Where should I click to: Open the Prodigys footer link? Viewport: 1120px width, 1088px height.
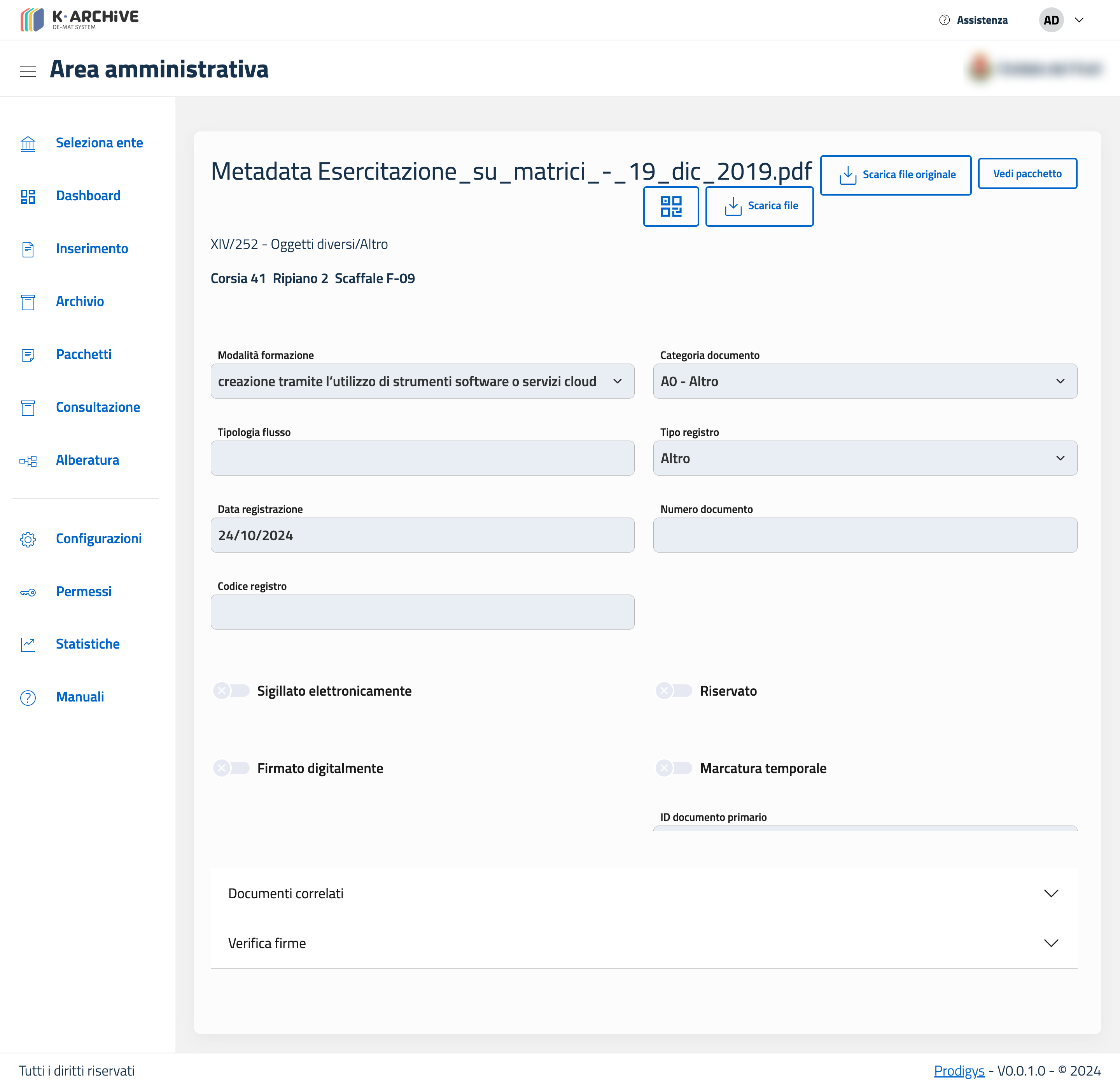click(959, 1071)
